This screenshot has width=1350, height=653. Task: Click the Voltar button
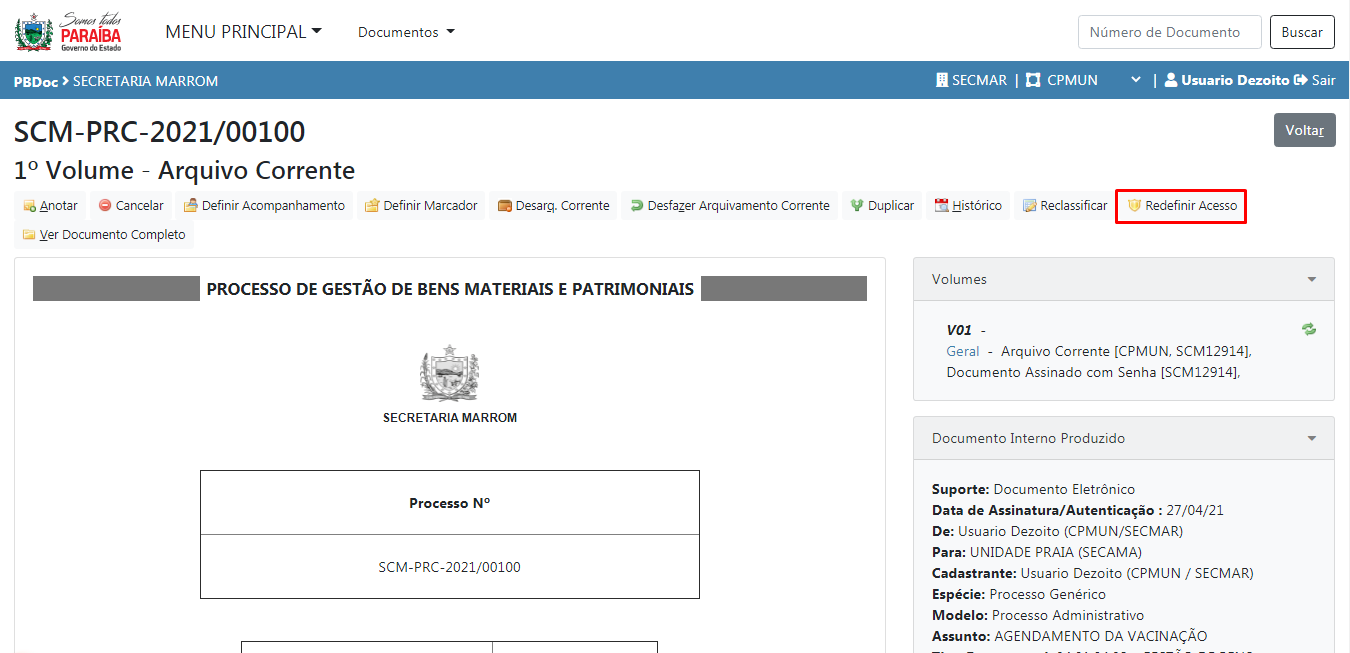coord(1304,130)
